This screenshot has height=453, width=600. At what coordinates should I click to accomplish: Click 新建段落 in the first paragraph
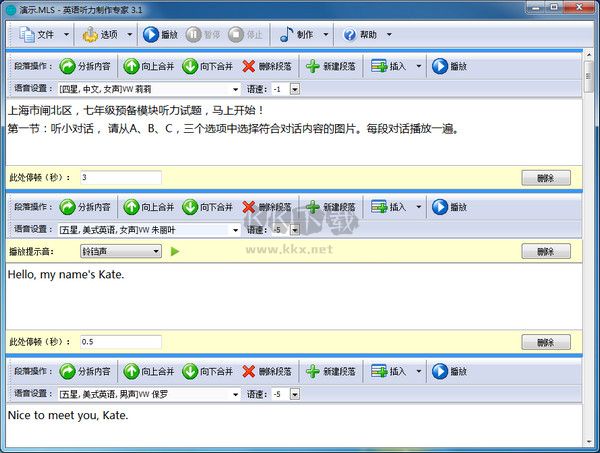click(x=331, y=66)
